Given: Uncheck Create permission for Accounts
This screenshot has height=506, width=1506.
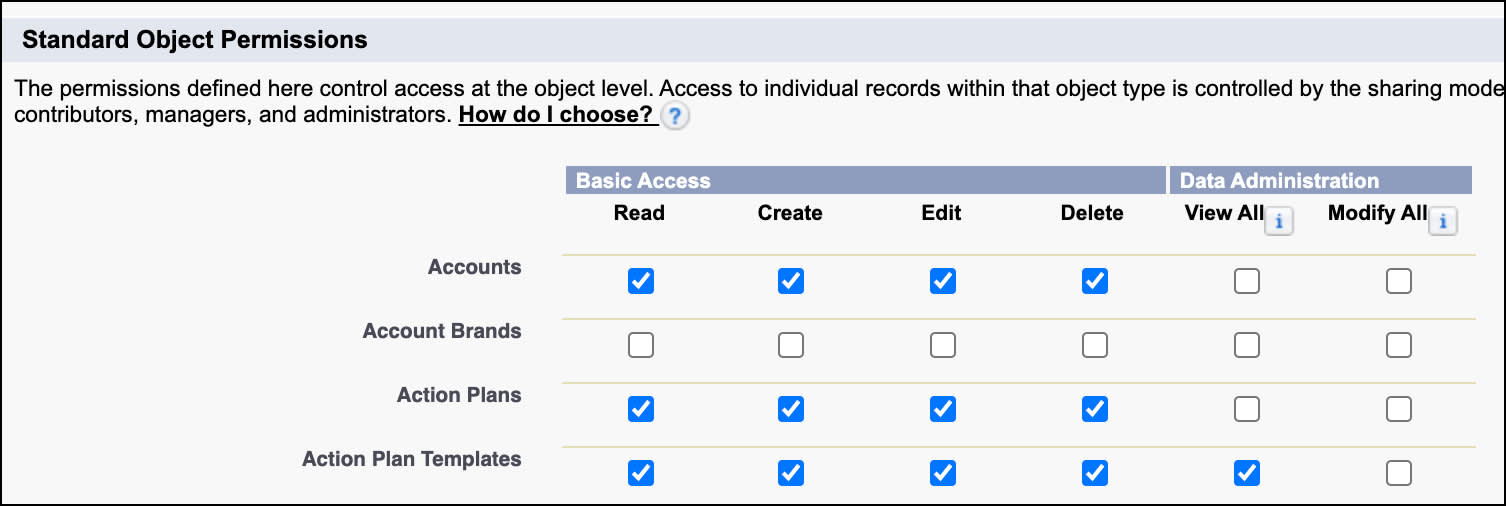Looking at the screenshot, I should 791,282.
